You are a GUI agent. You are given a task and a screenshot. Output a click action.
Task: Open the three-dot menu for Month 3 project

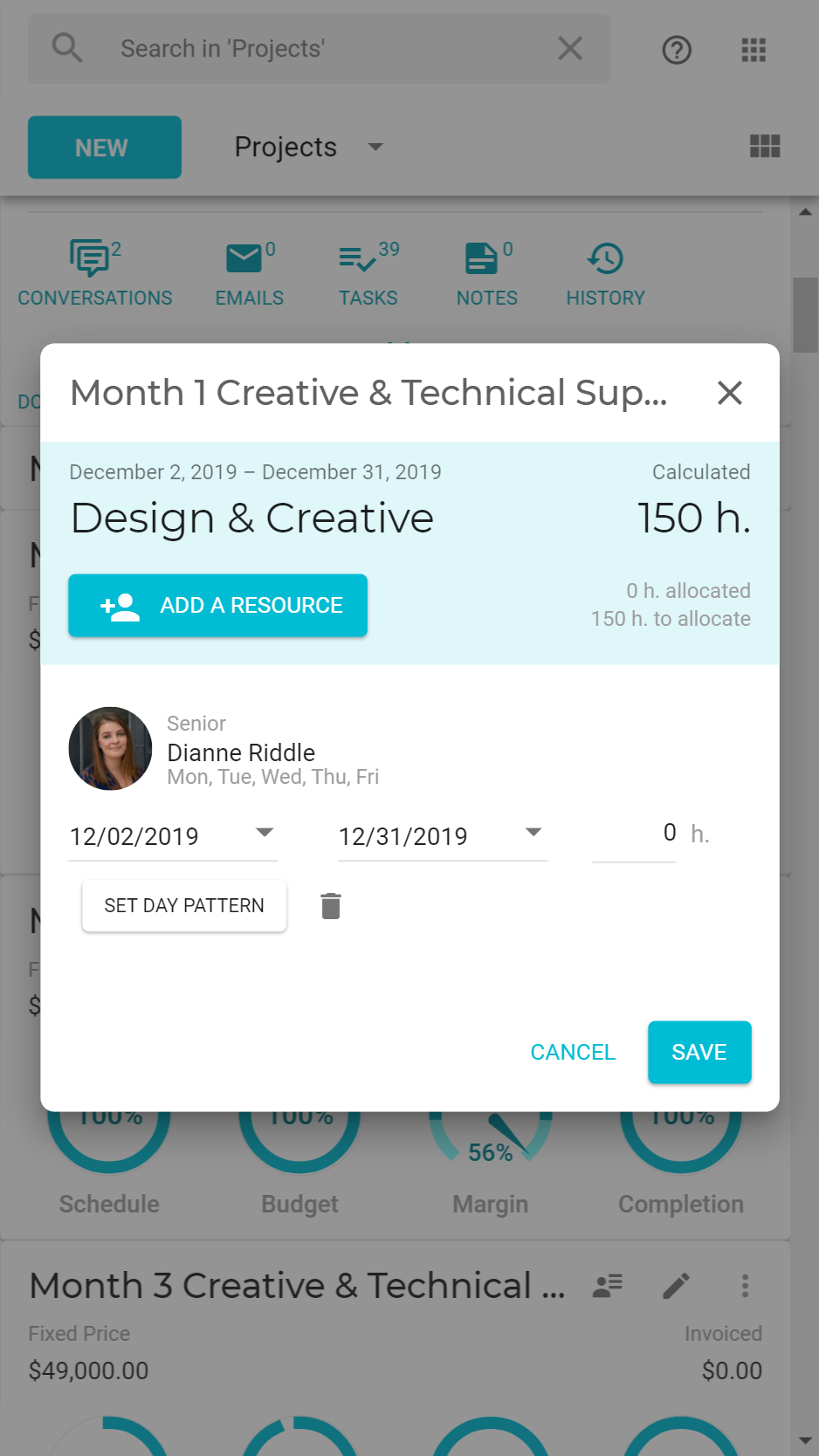[745, 1285]
